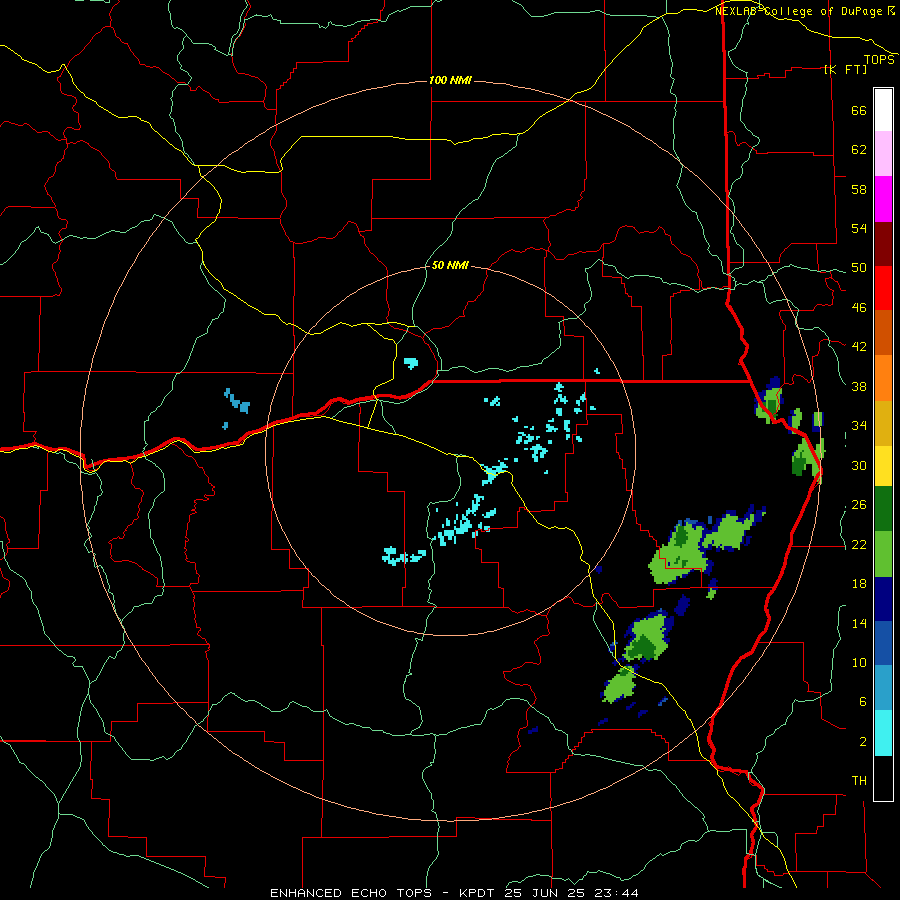Click the 38 legend number
Screen dimensions: 900x900
pos(859,386)
